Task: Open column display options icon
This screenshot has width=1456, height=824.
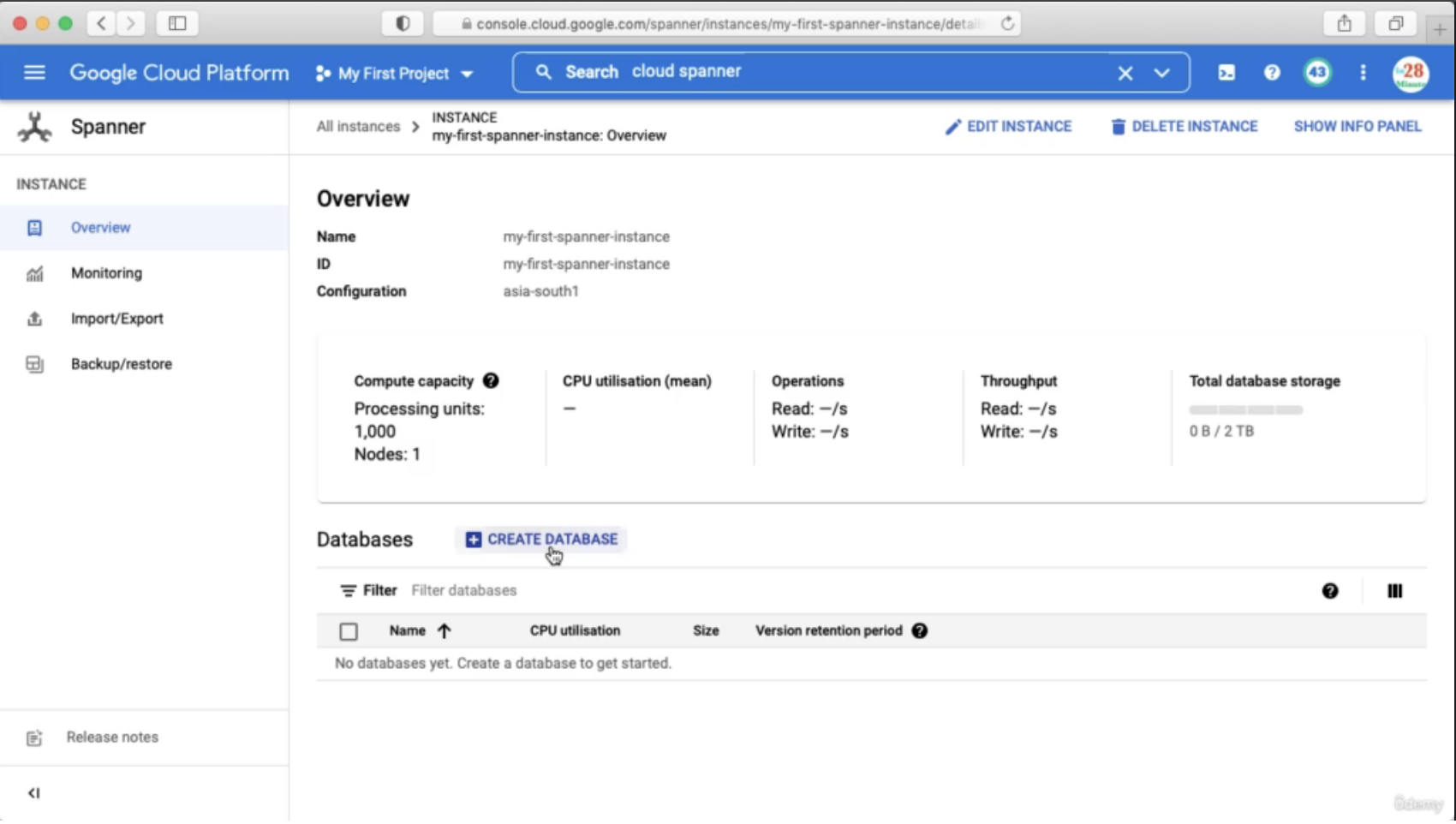Action: click(x=1394, y=591)
